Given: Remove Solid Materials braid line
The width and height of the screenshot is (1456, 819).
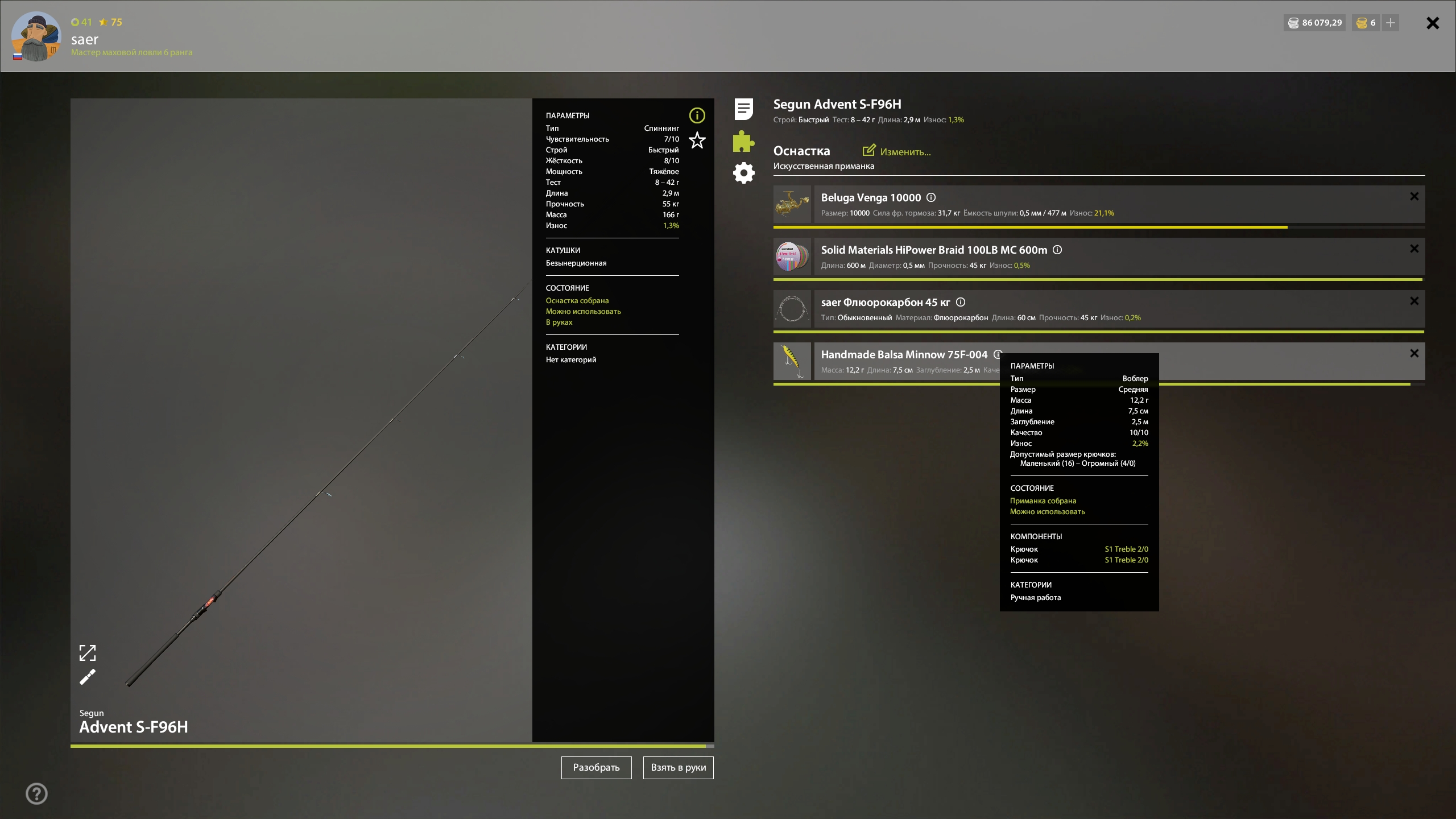Looking at the screenshot, I should (1414, 249).
